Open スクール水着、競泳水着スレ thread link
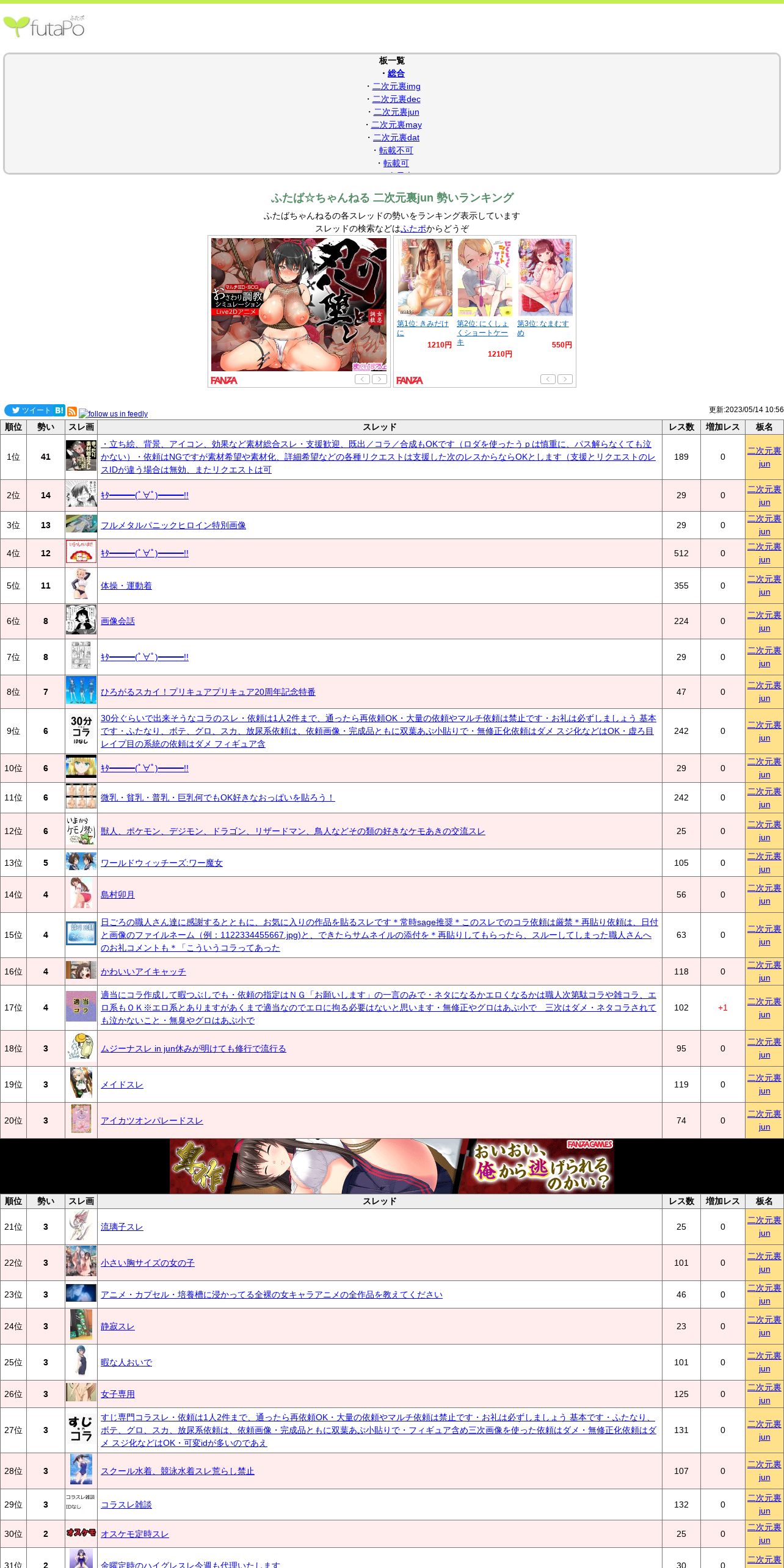Image resolution: width=784 pixels, height=1568 pixels. click(178, 1471)
